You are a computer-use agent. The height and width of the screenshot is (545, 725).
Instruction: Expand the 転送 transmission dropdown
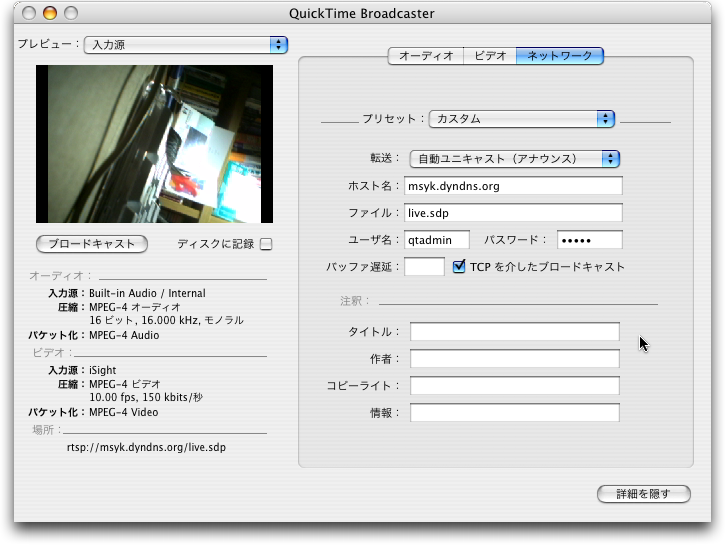[515, 158]
